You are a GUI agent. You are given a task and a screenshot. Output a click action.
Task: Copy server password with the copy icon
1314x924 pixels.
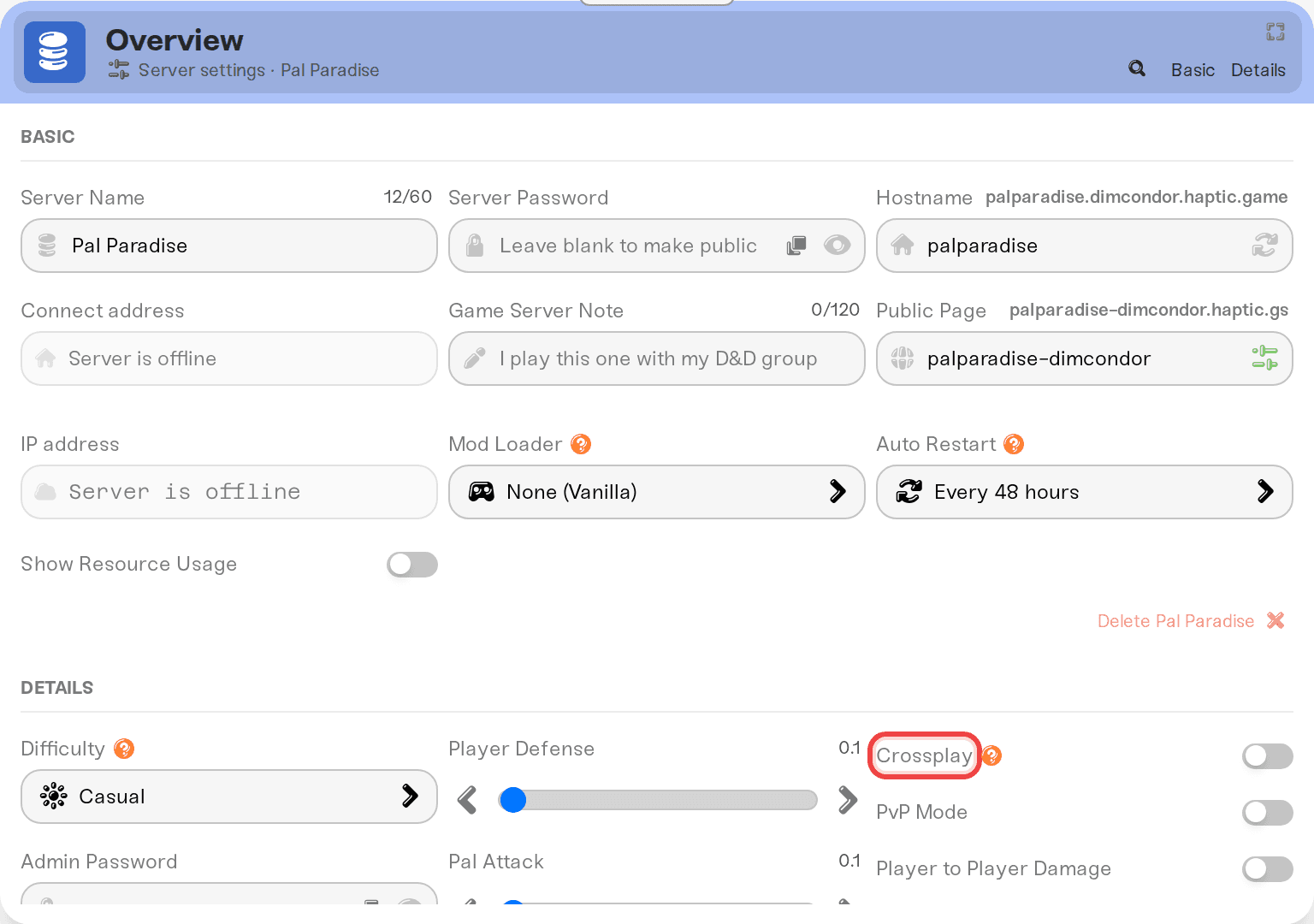[x=796, y=246]
